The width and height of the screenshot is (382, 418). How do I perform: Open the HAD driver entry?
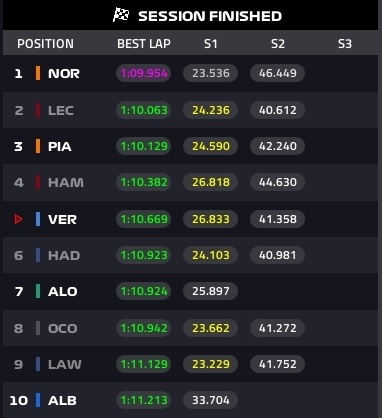pyautogui.click(x=64, y=255)
